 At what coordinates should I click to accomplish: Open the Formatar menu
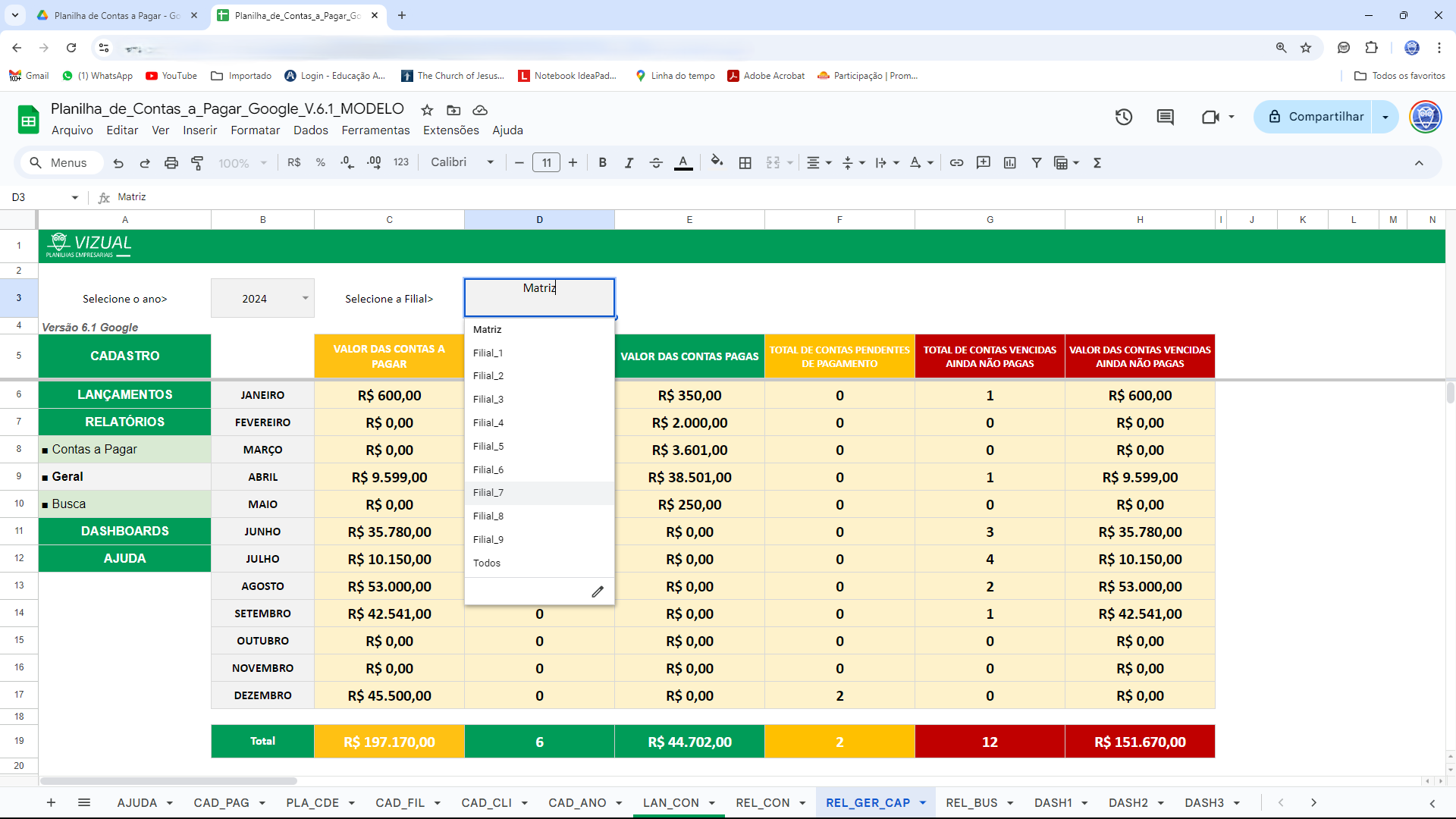point(255,130)
